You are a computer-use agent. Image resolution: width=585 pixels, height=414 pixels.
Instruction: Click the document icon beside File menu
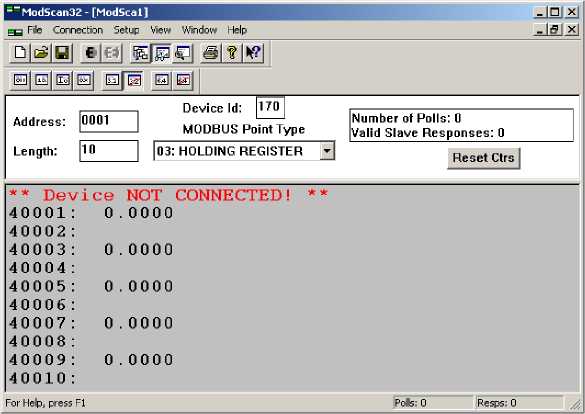15,32
